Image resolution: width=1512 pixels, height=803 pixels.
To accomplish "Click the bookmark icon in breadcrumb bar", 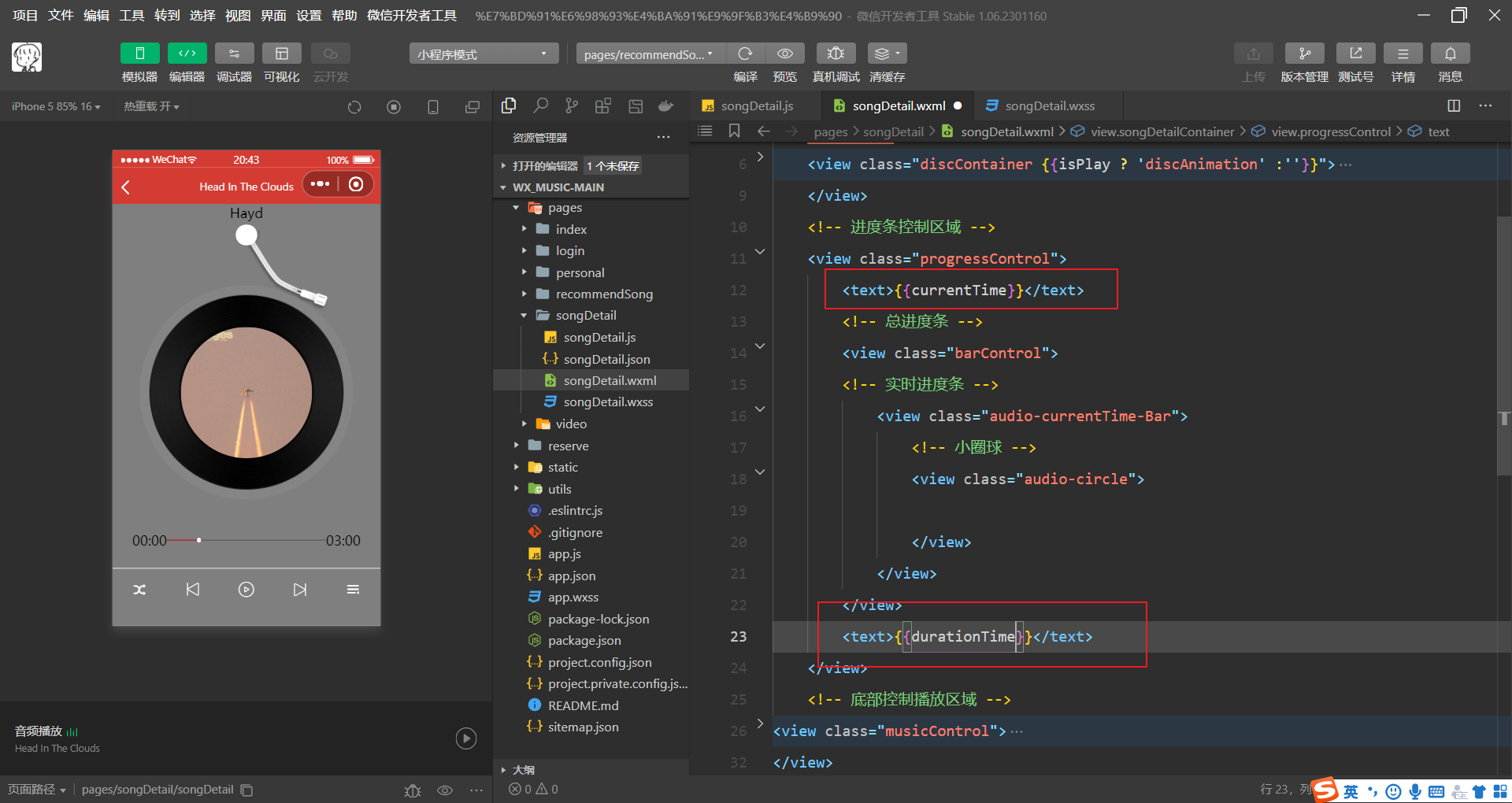I will pos(734,131).
